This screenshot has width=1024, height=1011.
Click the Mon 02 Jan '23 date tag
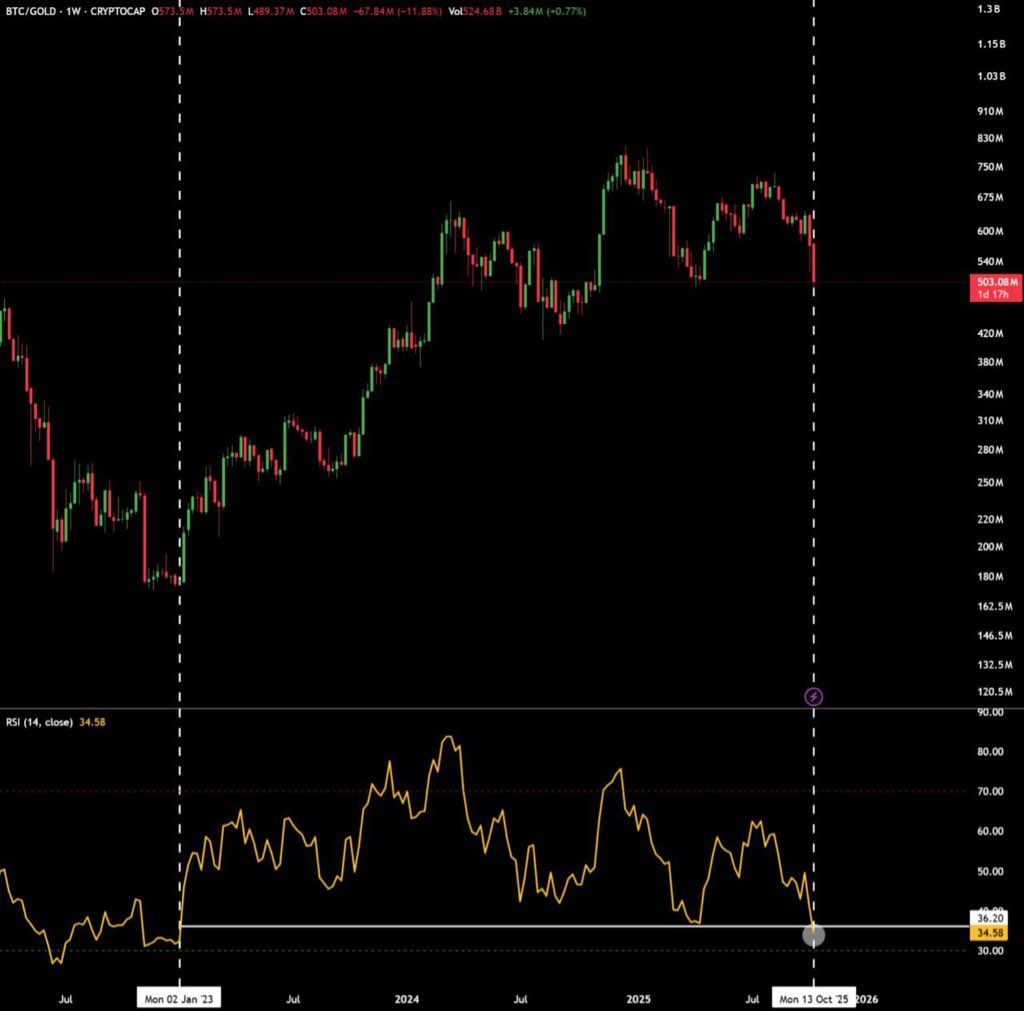(179, 997)
